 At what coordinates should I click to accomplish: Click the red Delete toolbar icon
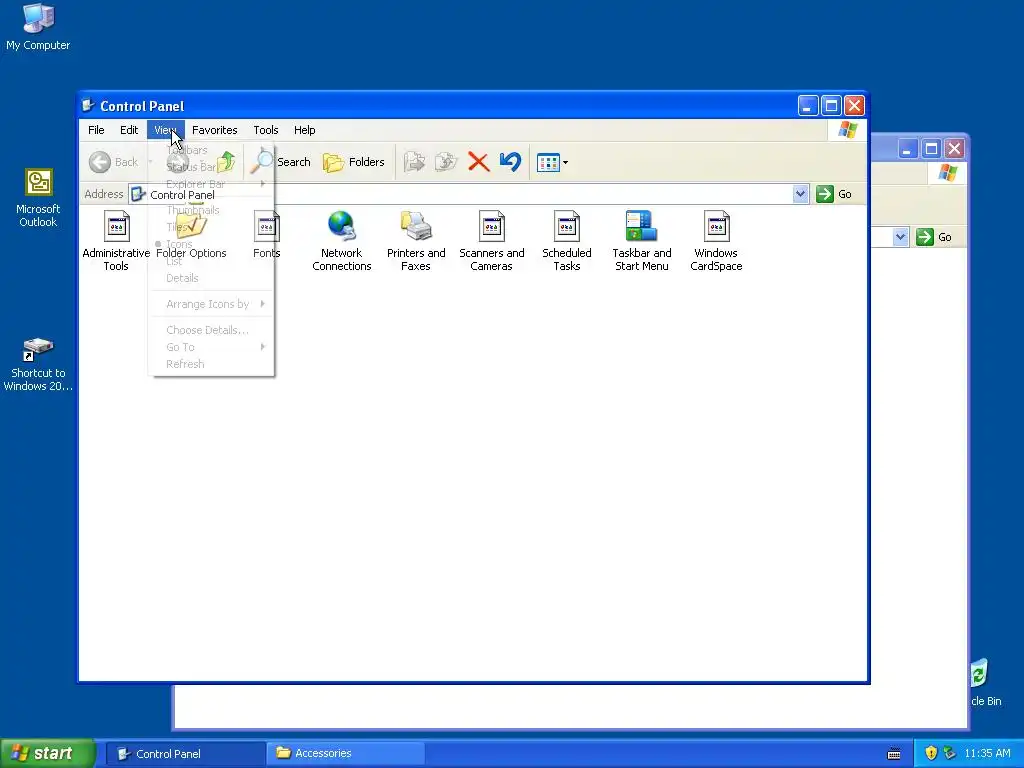(479, 162)
